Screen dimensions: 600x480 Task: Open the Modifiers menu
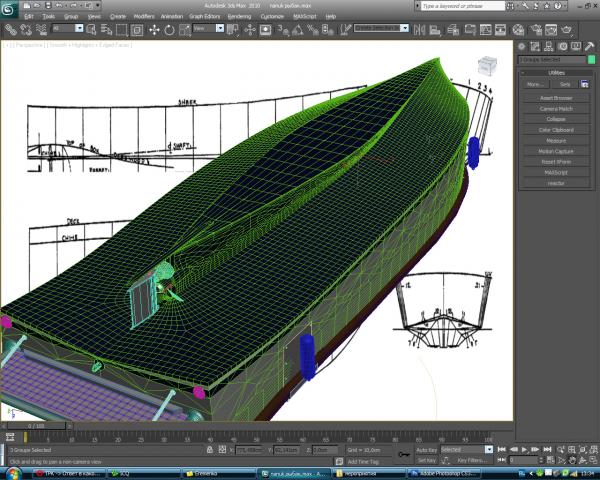(144, 16)
